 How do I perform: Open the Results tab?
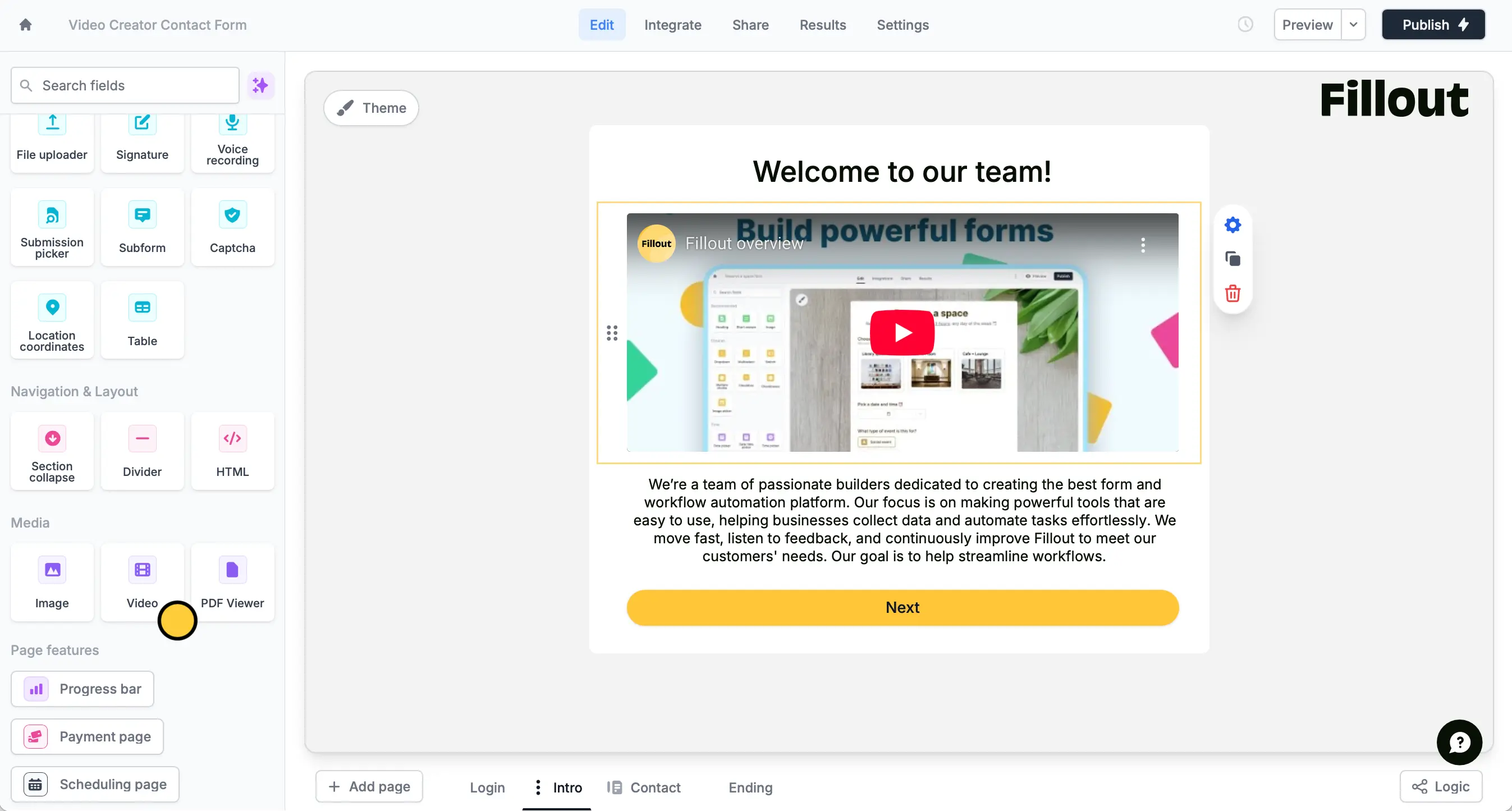[822, 25]
